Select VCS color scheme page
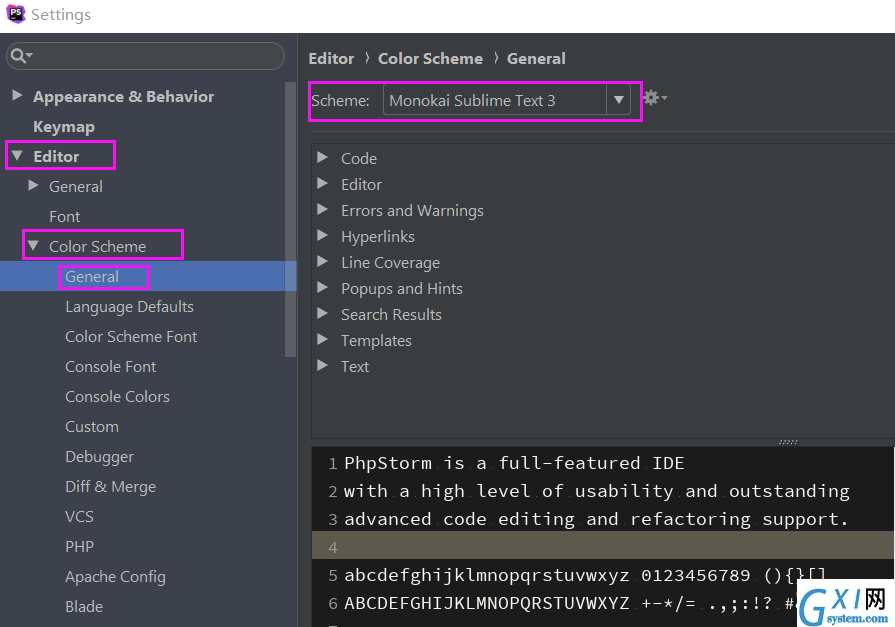This screenshot has width=895, height=627. point(79,517)
